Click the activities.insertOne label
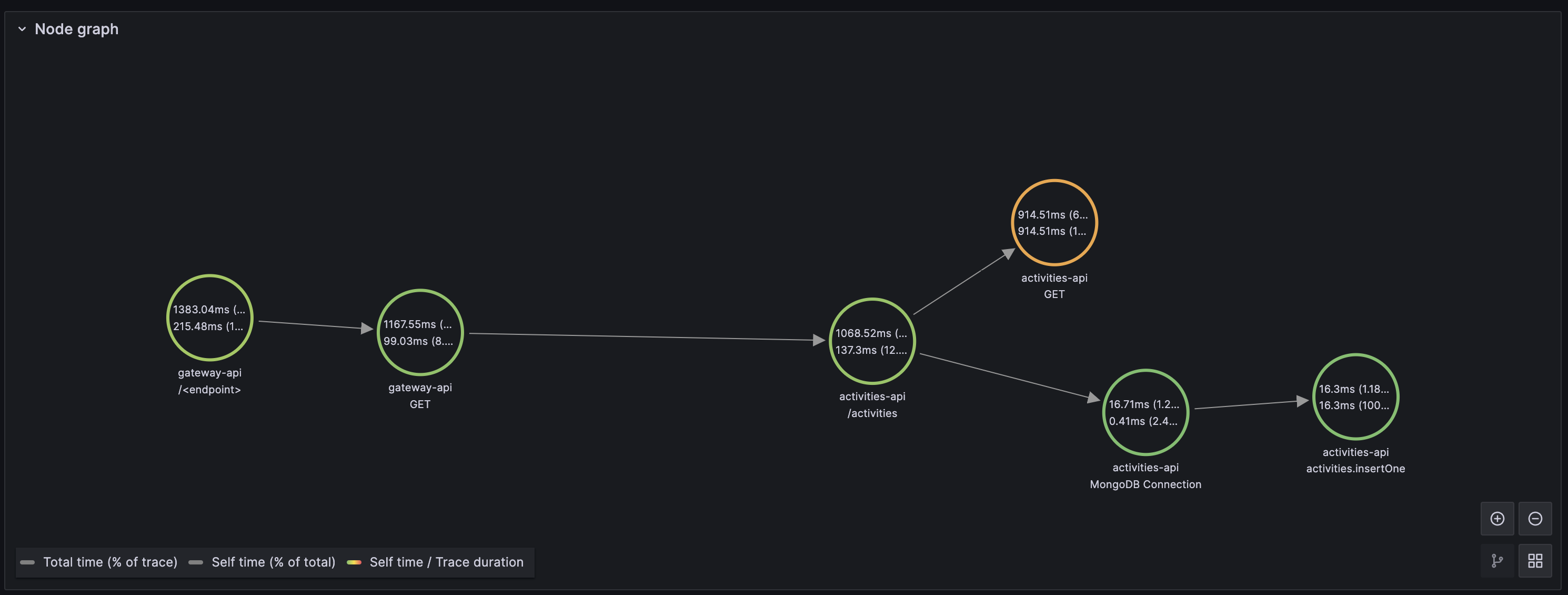 (1355, 469)
